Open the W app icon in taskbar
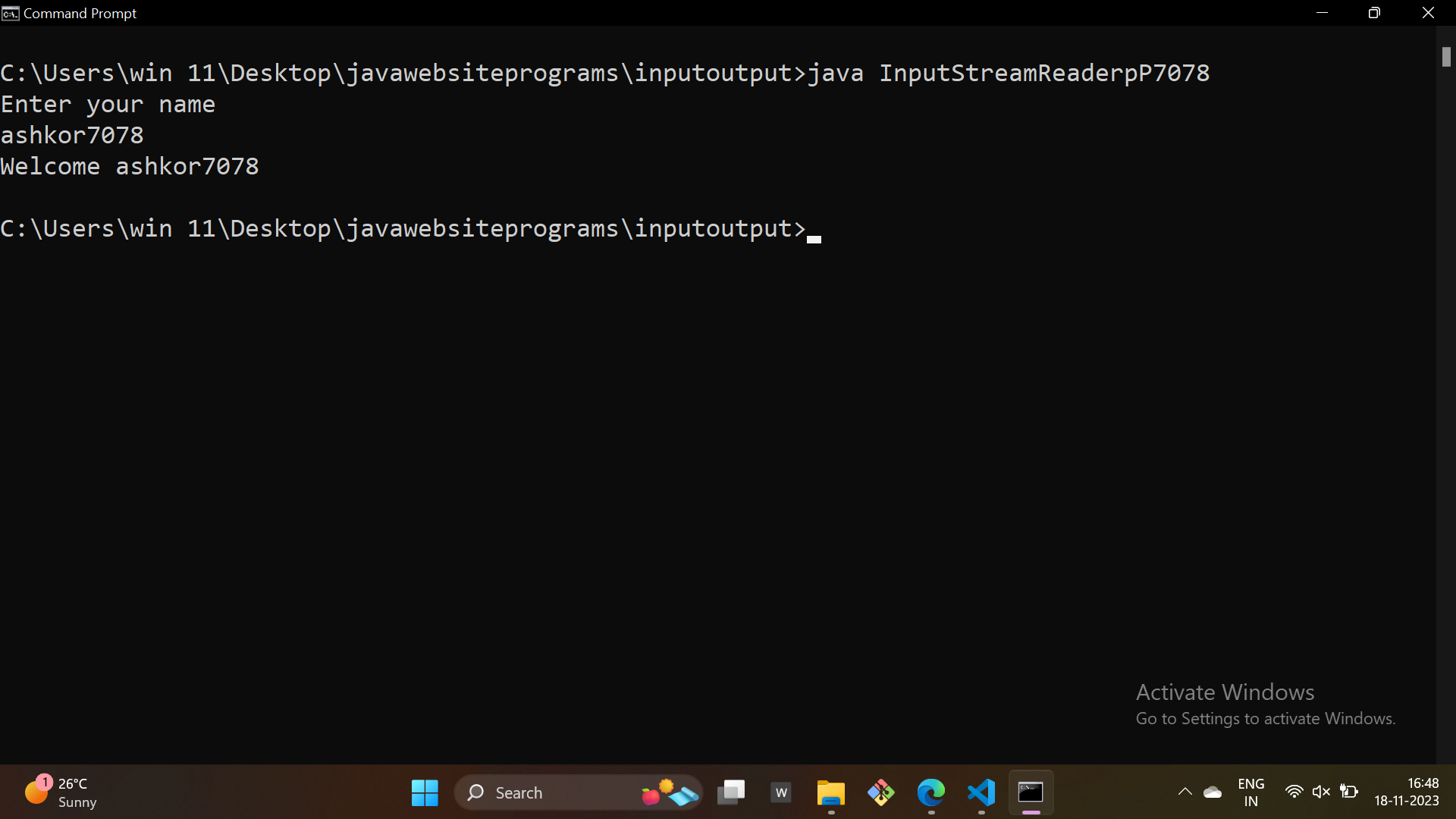1456x819 pixels. (781, 792)
